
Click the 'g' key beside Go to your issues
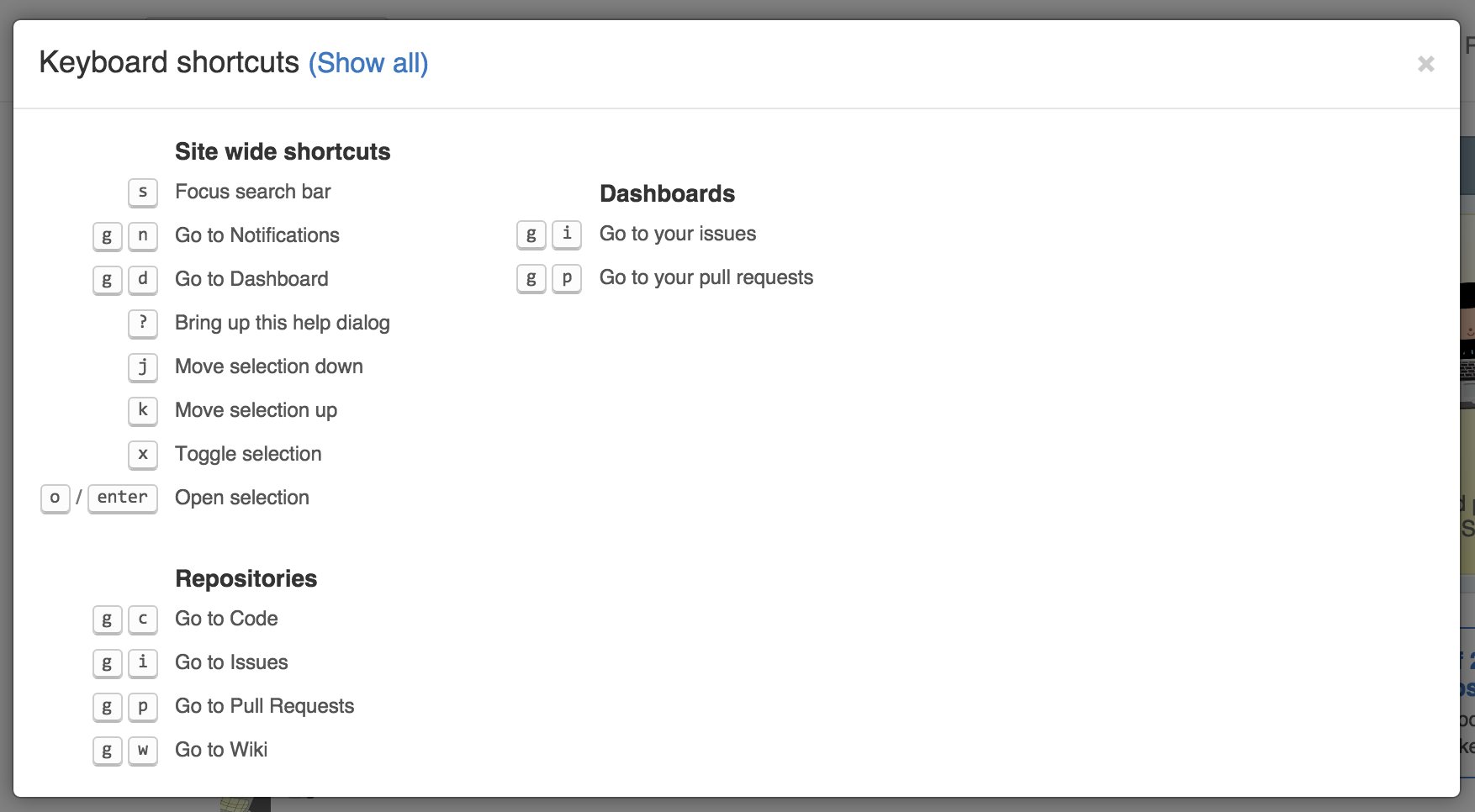531,235
